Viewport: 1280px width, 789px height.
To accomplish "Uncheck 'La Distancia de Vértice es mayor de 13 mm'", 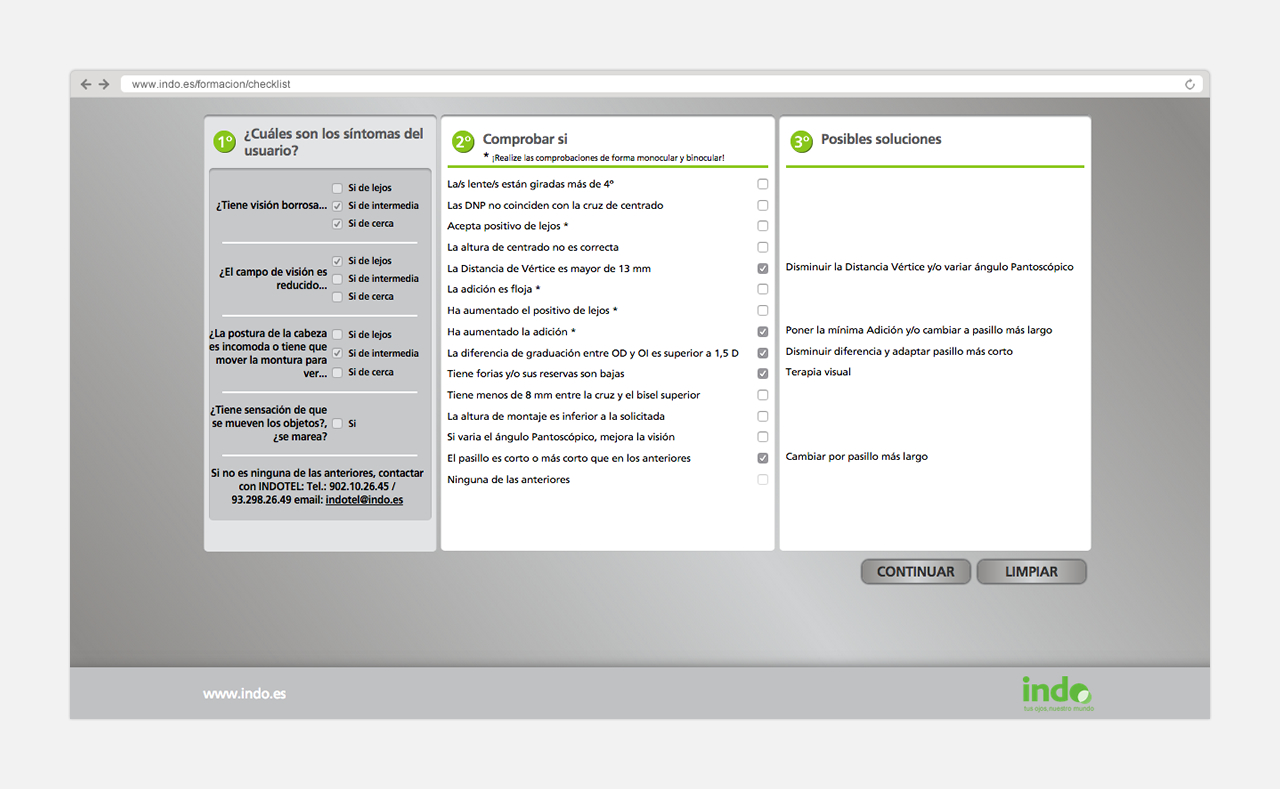I will click(762, 268).
